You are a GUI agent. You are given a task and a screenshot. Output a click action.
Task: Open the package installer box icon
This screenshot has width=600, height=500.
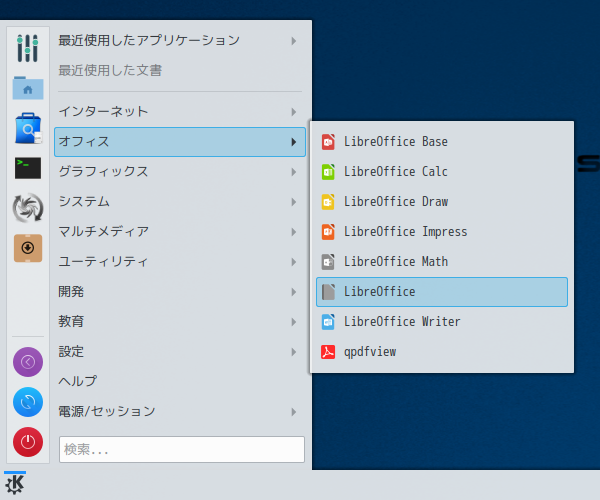[28, 248]
